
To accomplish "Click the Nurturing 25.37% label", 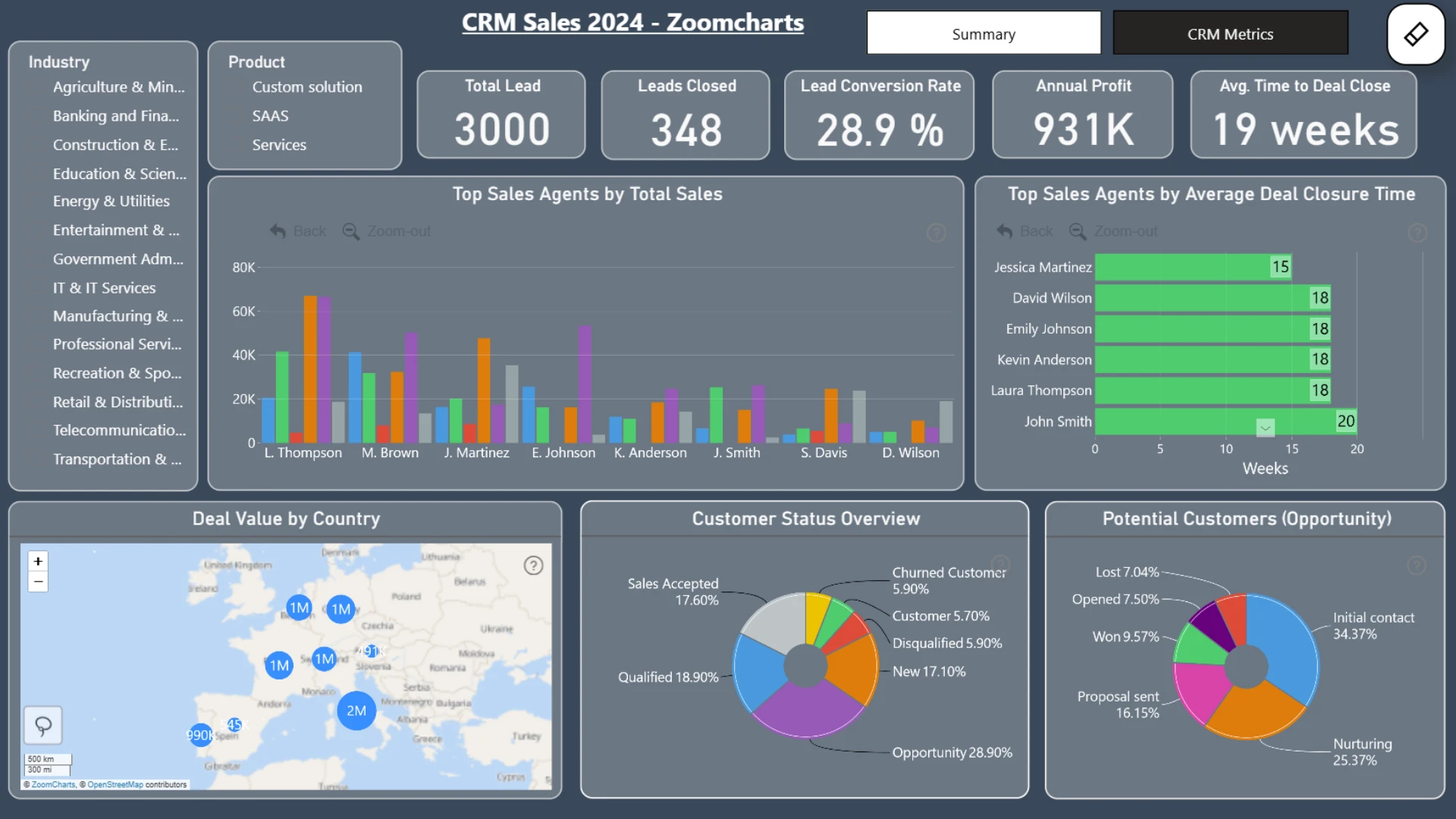I will click(x=1363, y=752).
